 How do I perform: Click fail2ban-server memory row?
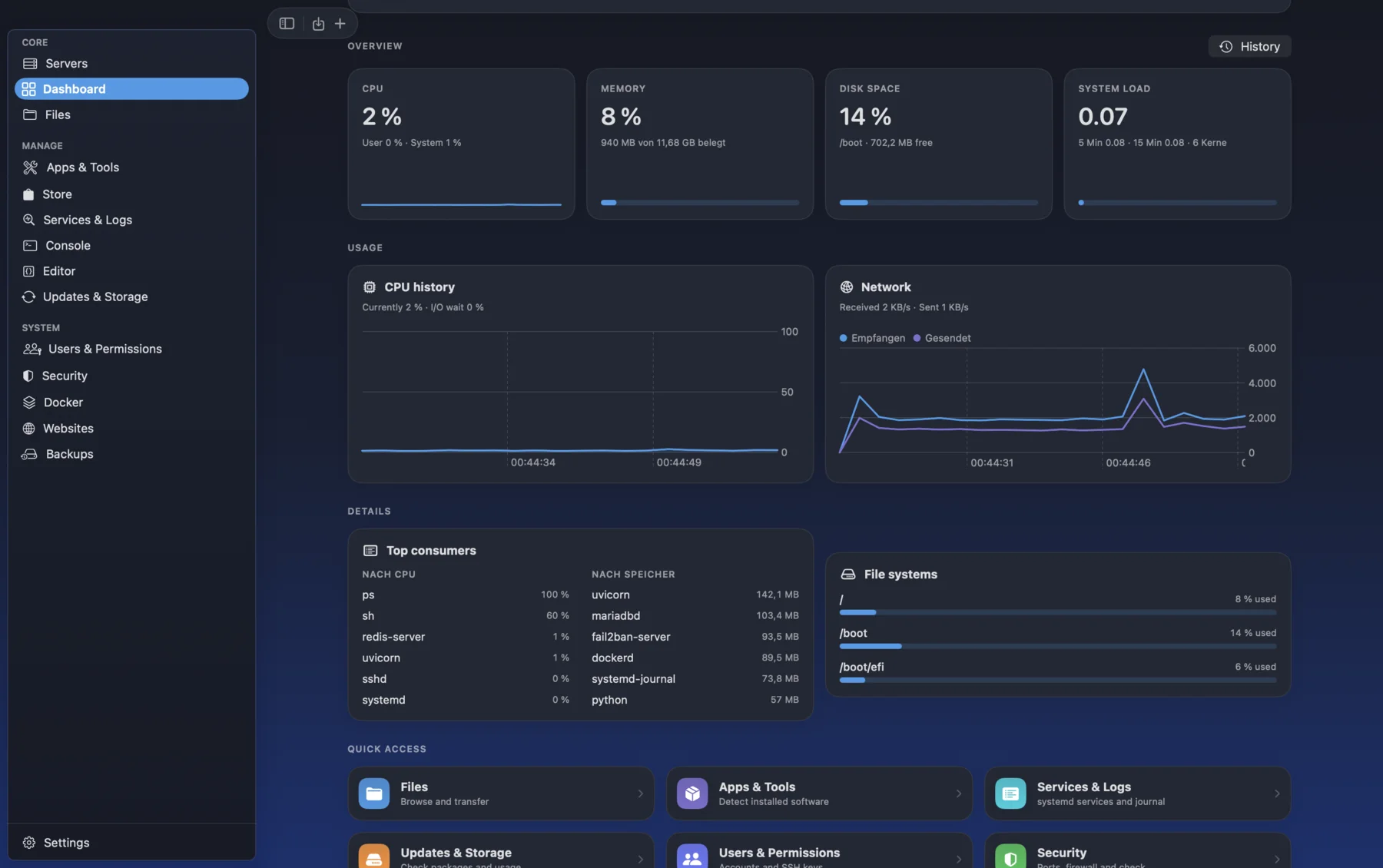pos(695,637)
